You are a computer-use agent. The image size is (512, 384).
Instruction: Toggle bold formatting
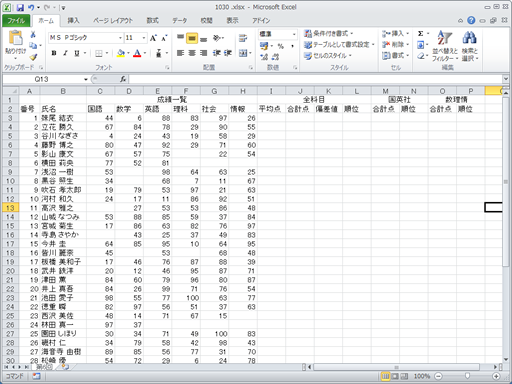click(54, 53)
